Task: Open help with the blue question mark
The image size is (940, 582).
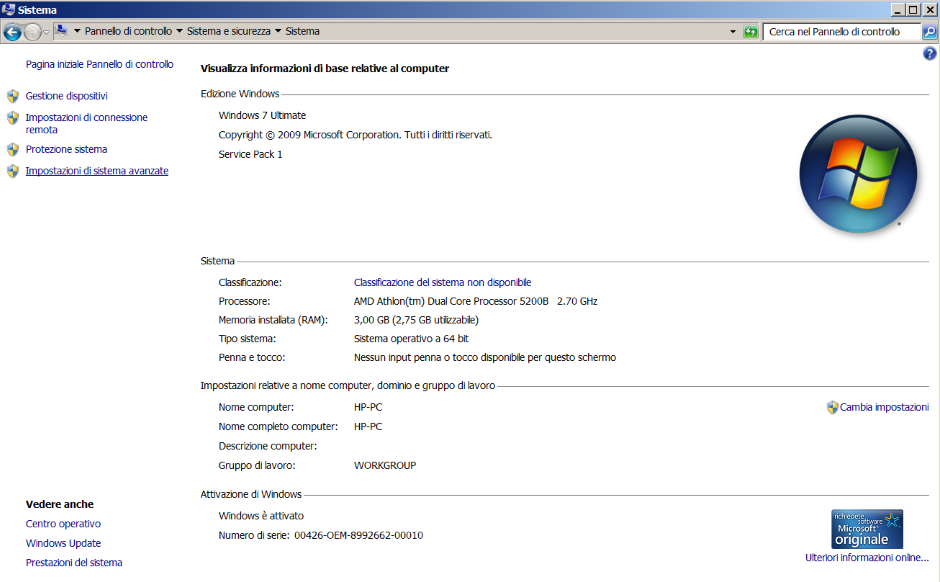Action: tap(929, 54)
